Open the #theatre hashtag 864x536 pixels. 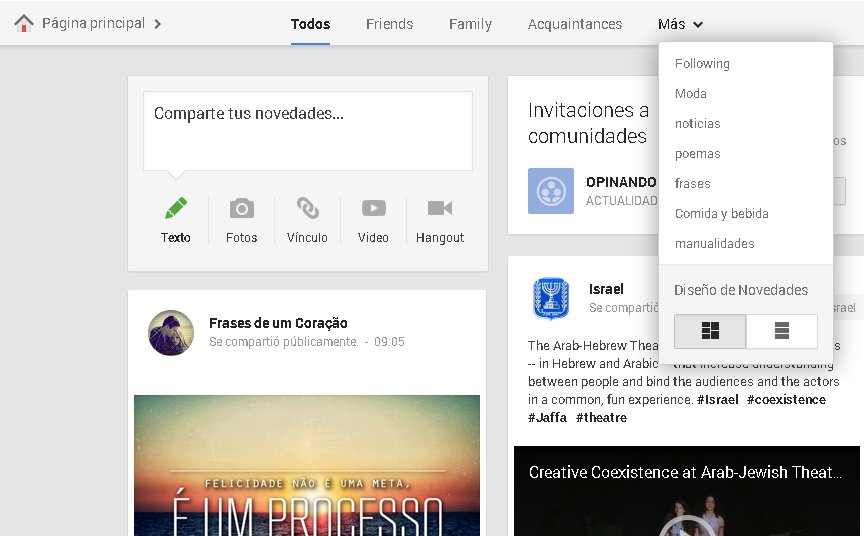click(x=601, y=418)
